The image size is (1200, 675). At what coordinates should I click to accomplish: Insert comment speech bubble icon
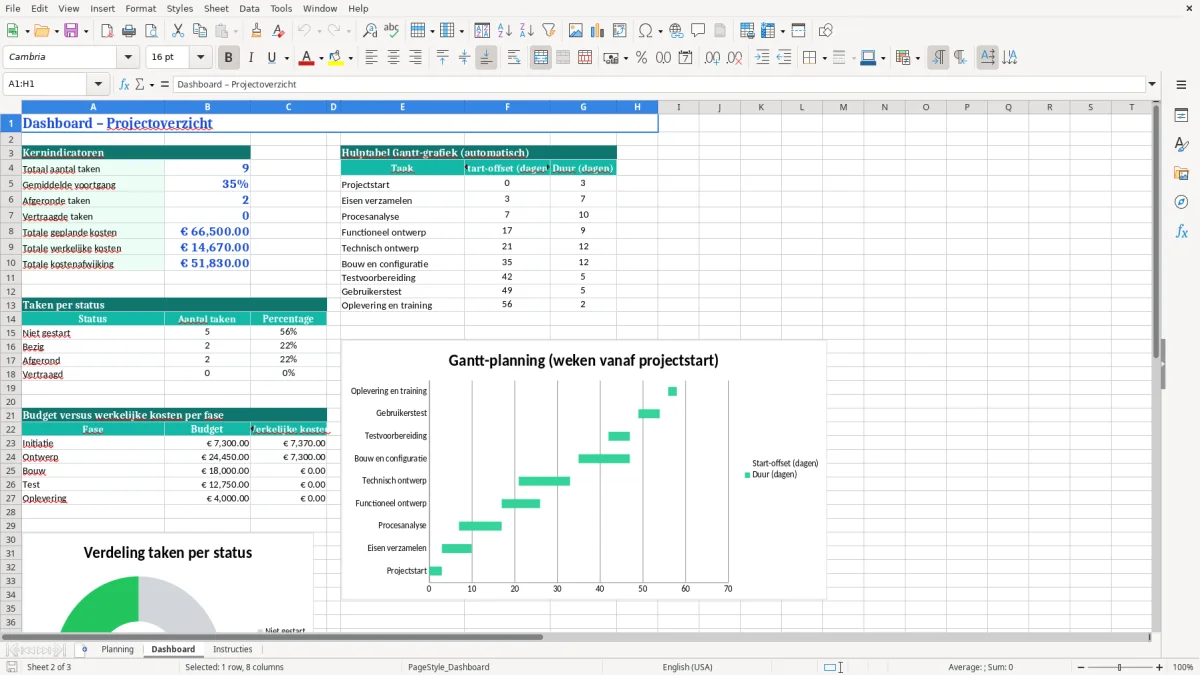tap(698, 31)
